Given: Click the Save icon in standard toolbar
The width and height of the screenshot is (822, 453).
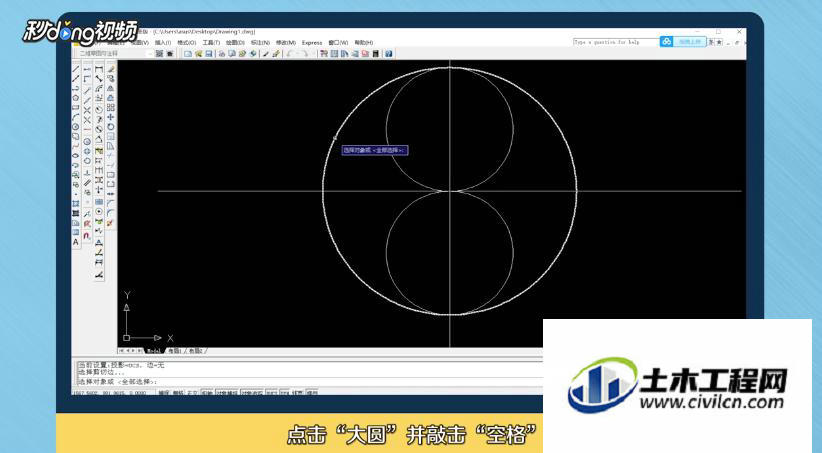Looking at the screenshot, I should [x=209, y=53].
